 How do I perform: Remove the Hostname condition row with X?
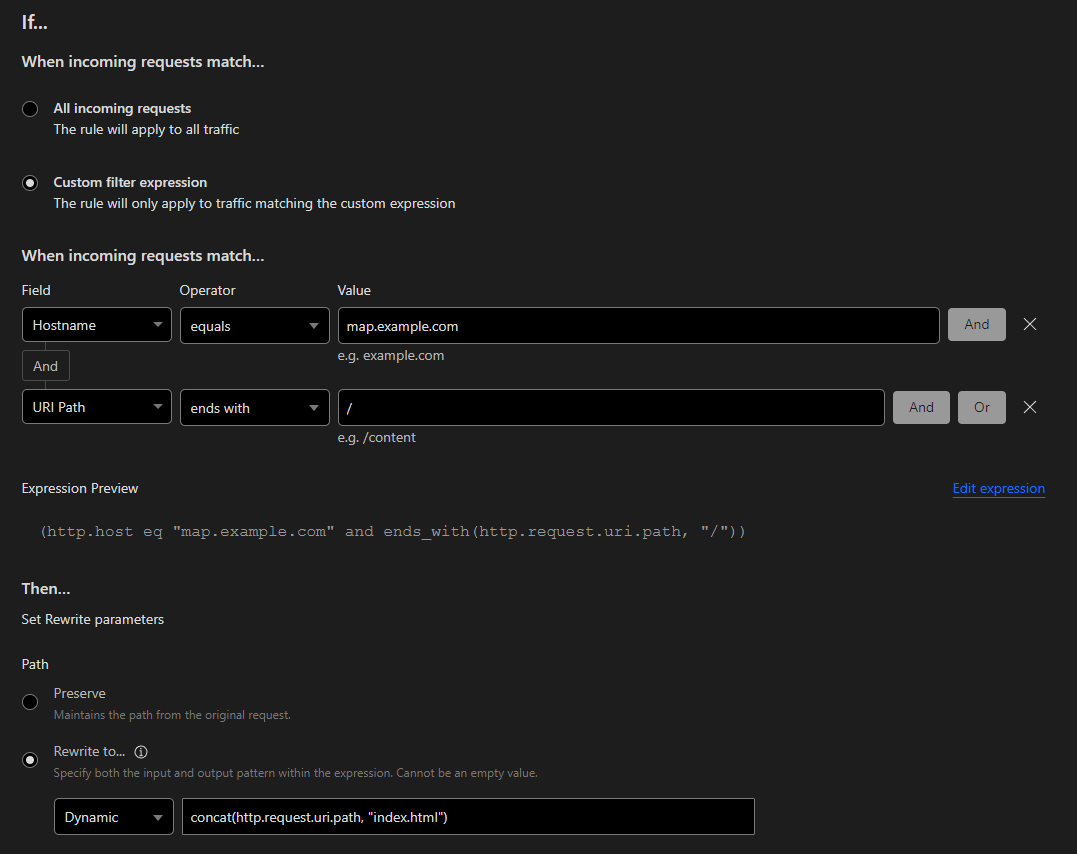point(1030,325)
